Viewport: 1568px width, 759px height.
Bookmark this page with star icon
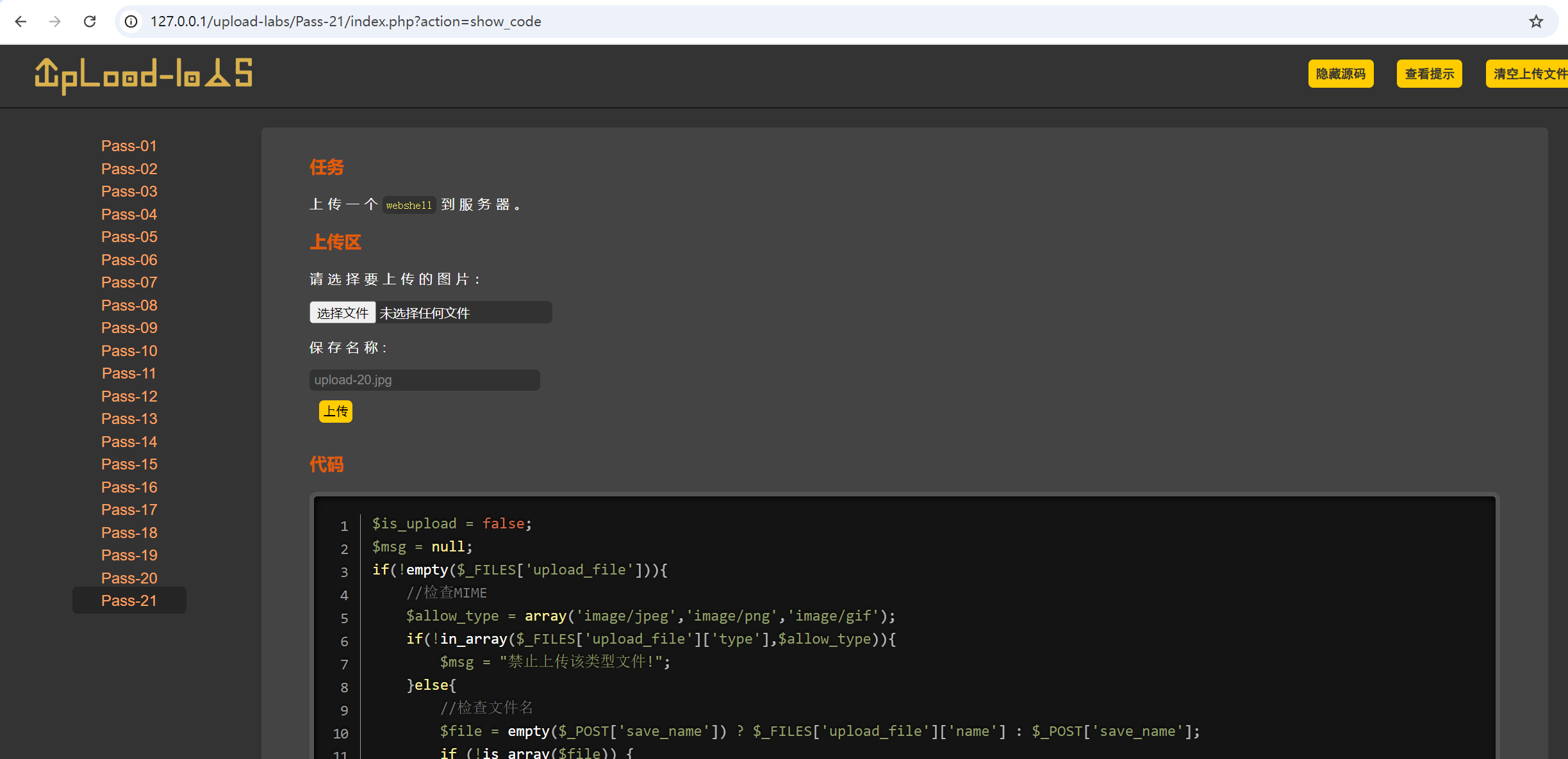coord(1536,21)
